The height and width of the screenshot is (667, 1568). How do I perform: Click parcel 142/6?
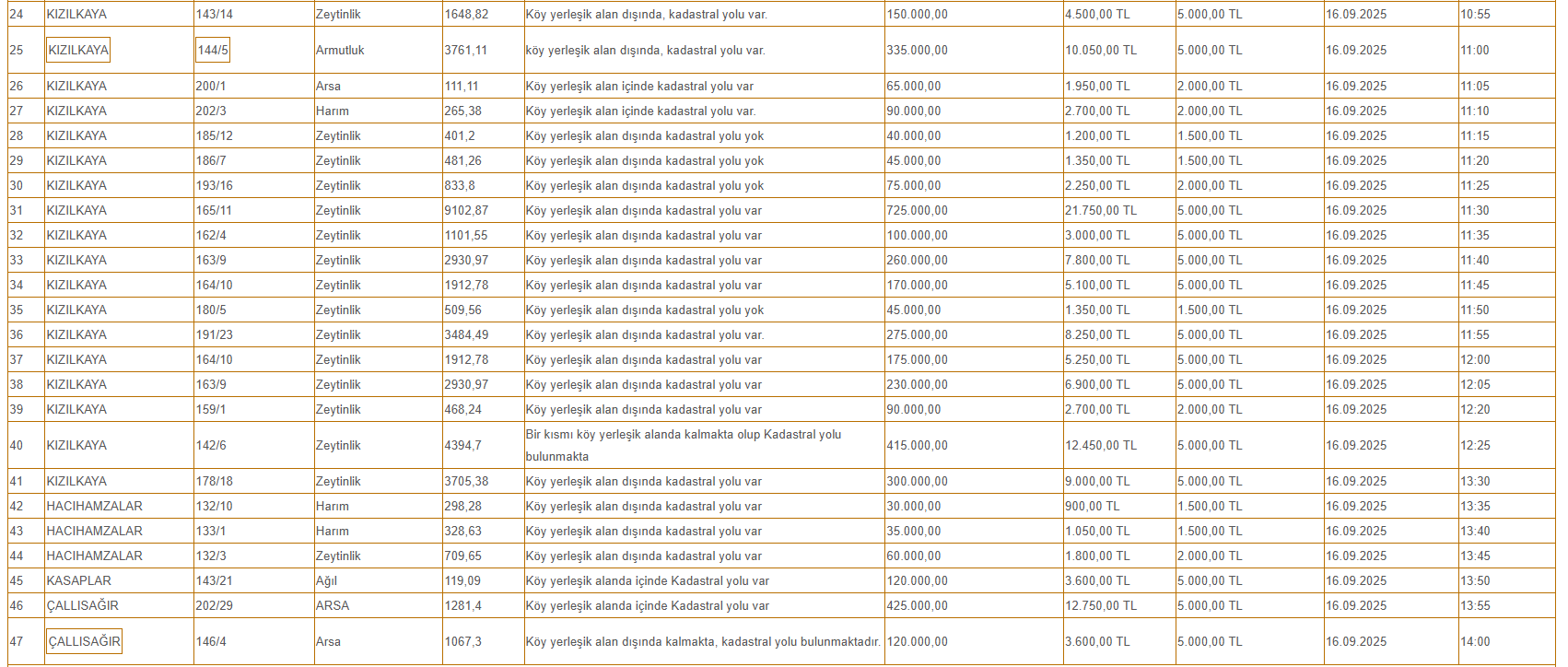pos(211,445)
